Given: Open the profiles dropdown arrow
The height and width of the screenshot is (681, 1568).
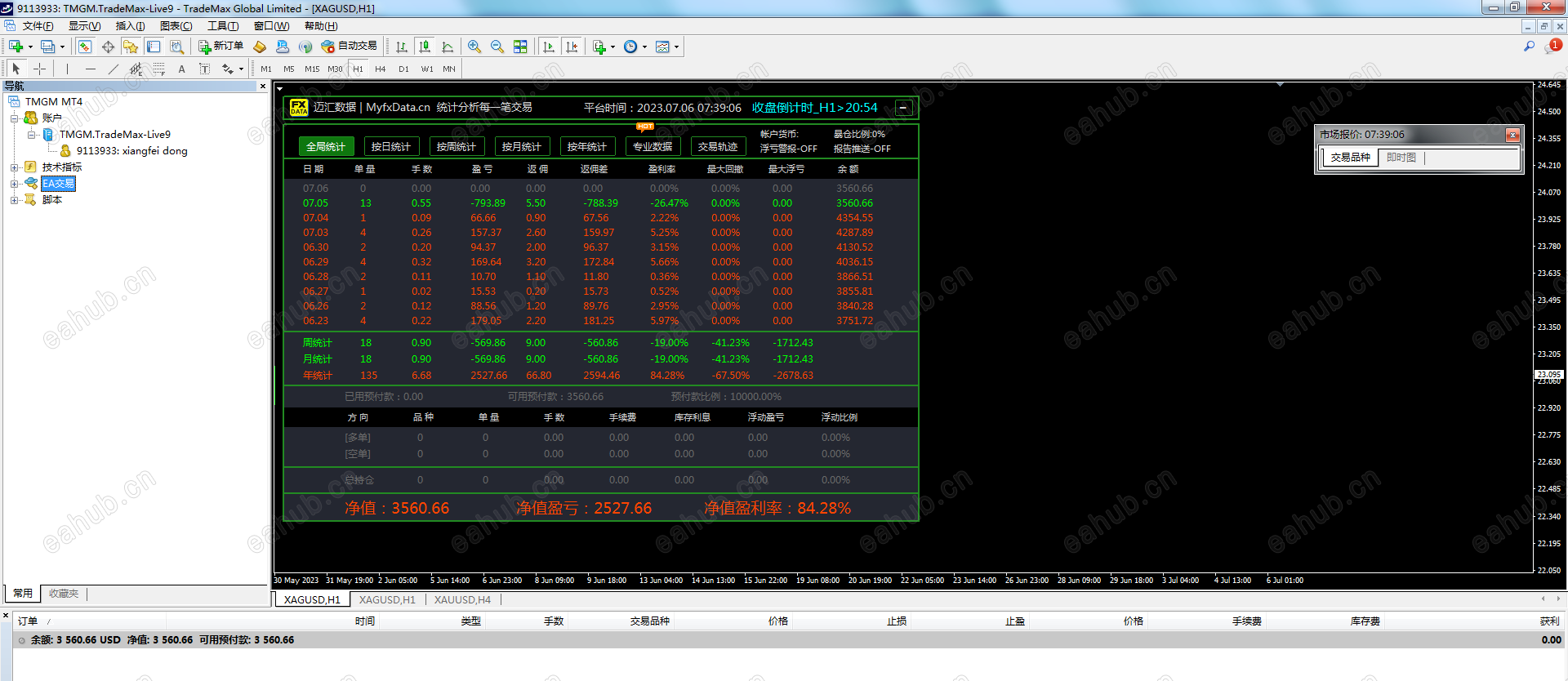Looking at the screenshot, I should click(62, 47).
